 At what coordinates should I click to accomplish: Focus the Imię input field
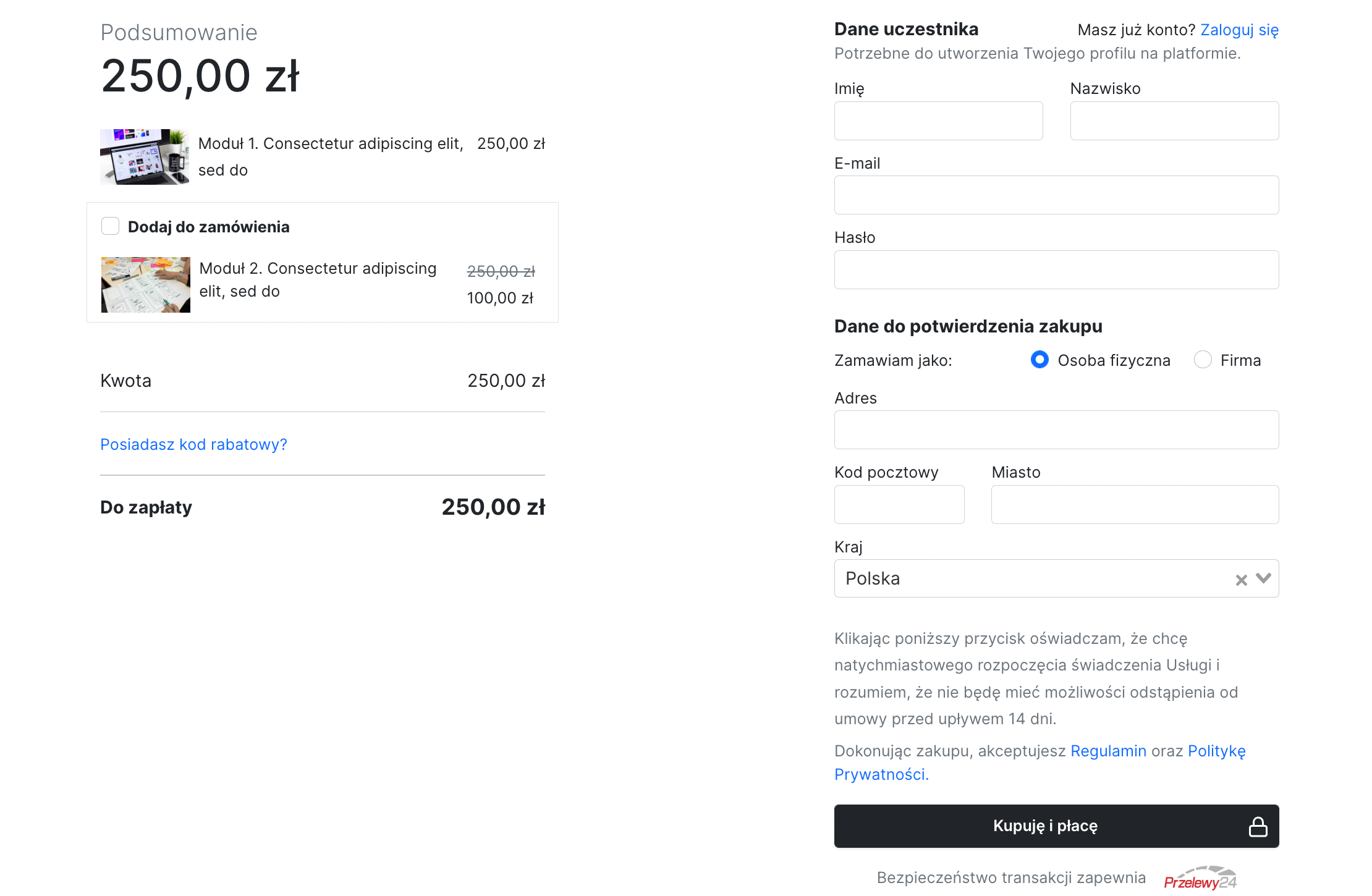pos(938,121)
